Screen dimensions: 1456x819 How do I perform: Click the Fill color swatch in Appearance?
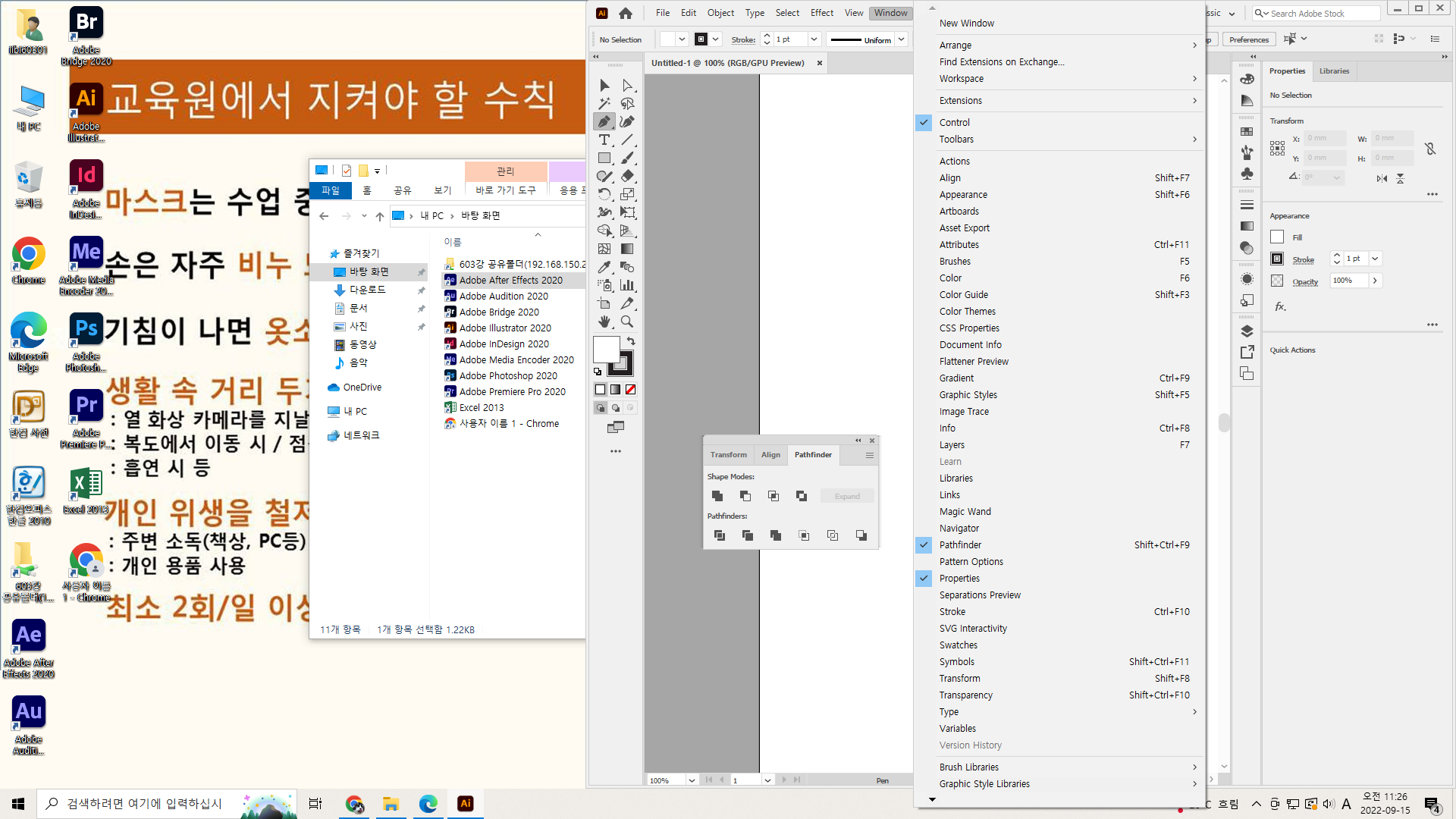tap(1277, 237)
